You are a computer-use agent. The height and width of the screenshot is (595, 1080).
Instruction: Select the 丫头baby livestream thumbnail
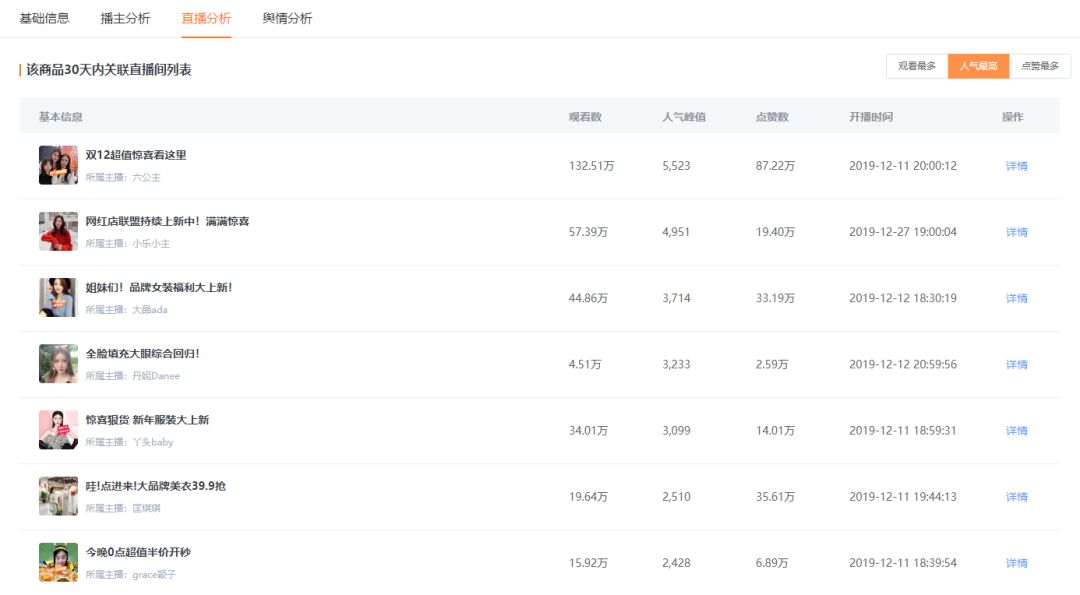(x=58, y=430)
